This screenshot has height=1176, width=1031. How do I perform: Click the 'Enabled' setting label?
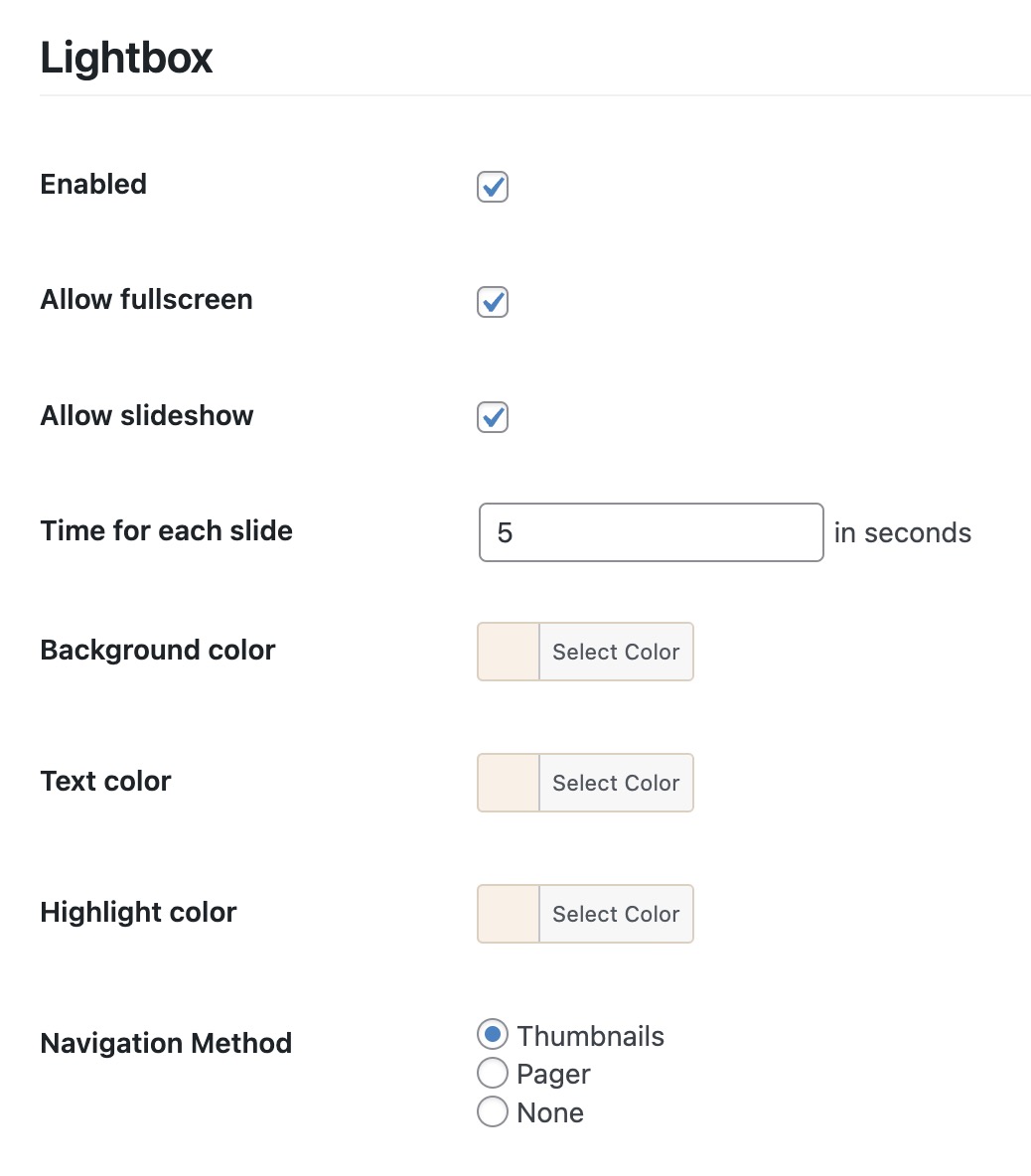tap(93, 185)
